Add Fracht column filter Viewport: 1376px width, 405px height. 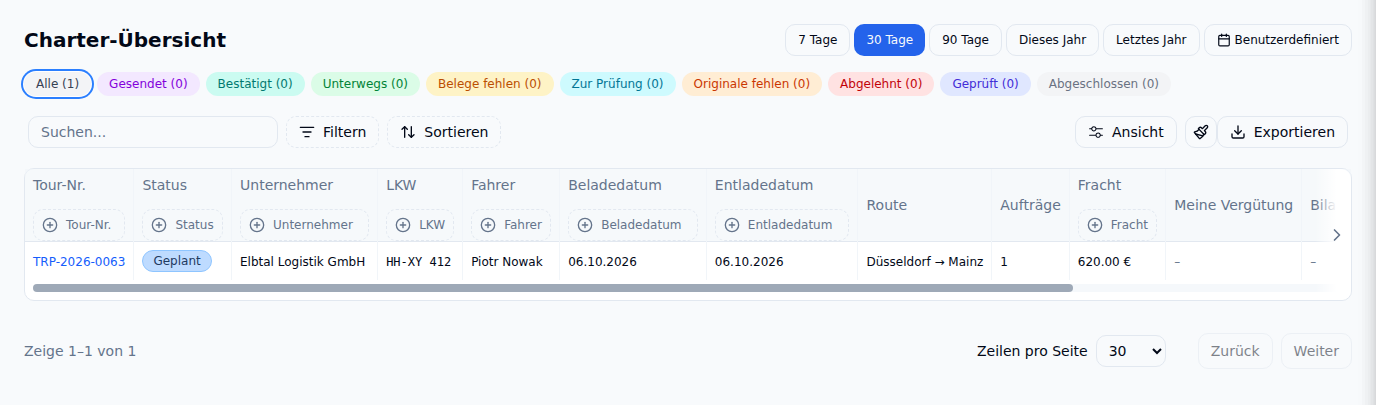pyautogui.click(x=1117, y=225)
